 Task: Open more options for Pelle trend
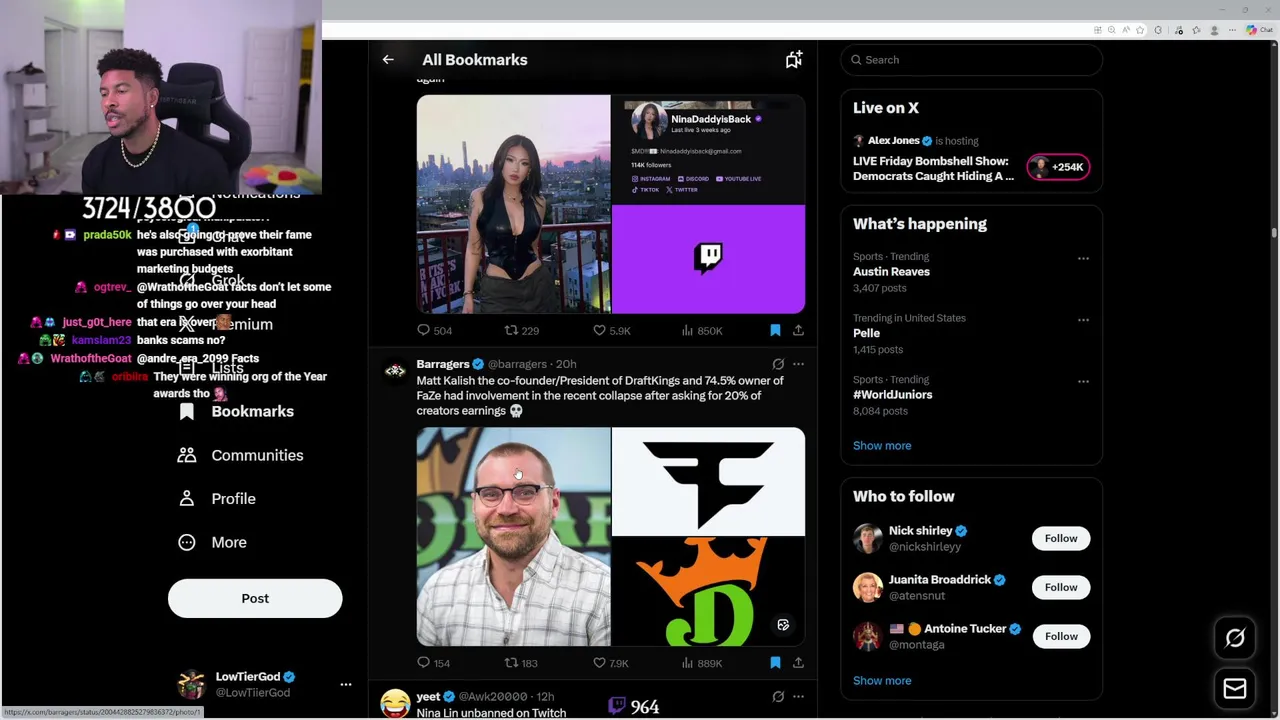point(1083,320)
